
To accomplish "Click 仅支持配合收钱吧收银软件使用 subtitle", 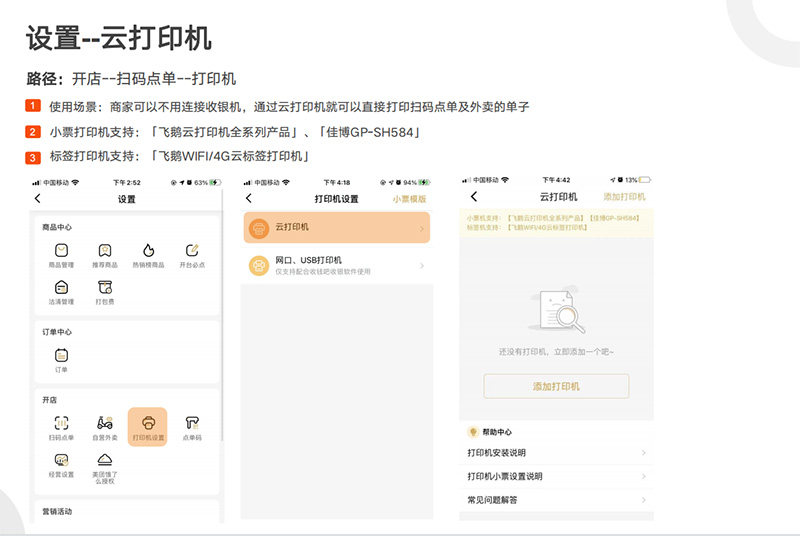I will (323, 272).
